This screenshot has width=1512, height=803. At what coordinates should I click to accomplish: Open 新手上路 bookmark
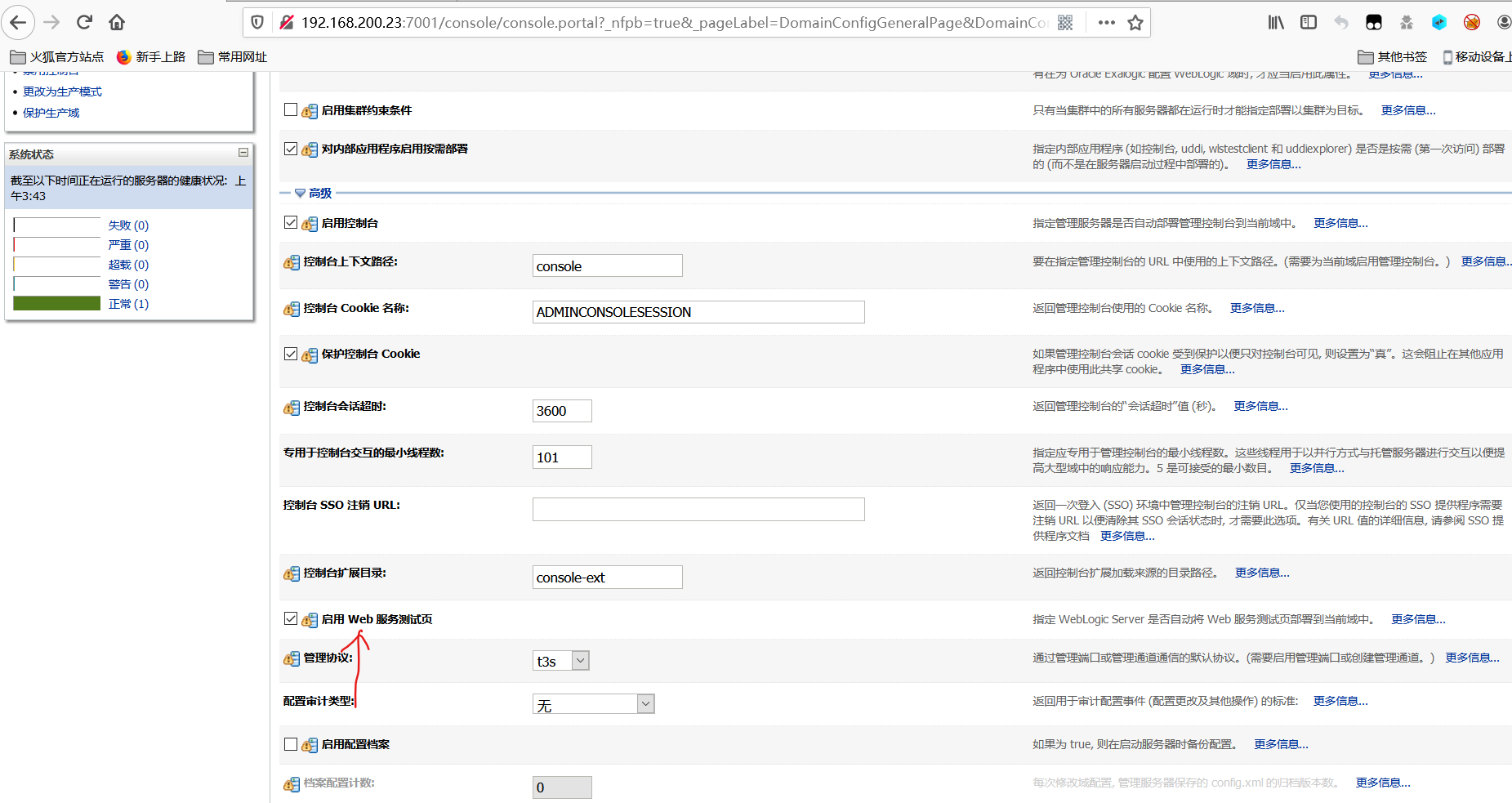pyautogui.click(x=151, y=56)
